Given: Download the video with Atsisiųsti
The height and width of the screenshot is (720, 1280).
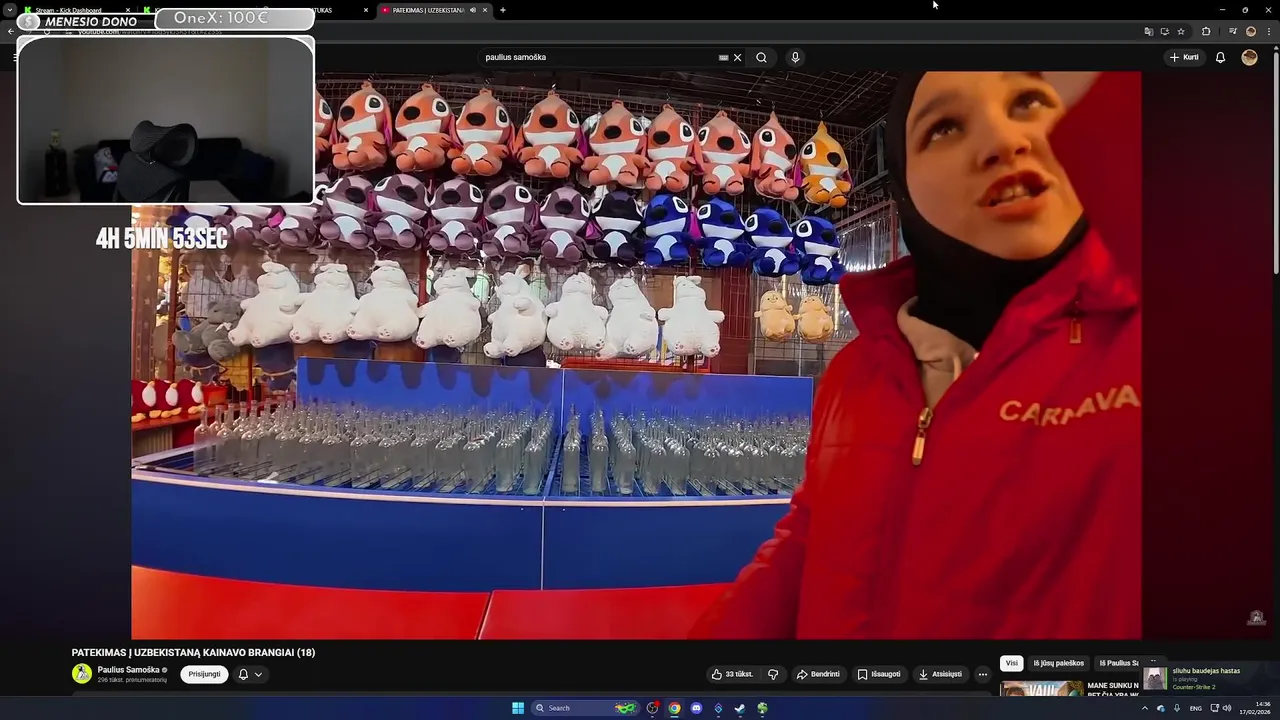Looking at the screenshot, I should point(940,674).
